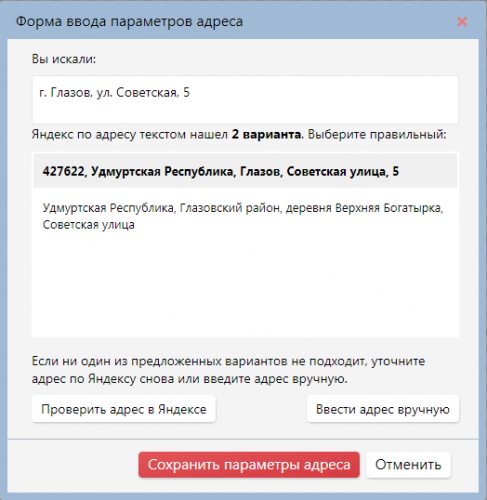The height and width of the screenshot is (500, 487).
Task: Close the address form with the red X
Action: (462, 22)
